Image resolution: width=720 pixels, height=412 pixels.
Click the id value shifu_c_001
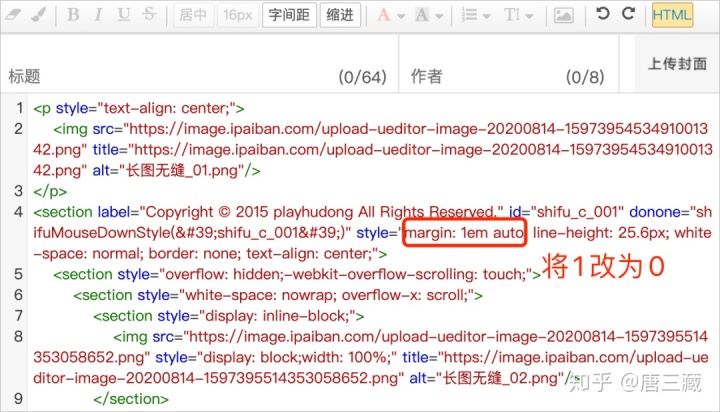[577, 212]
